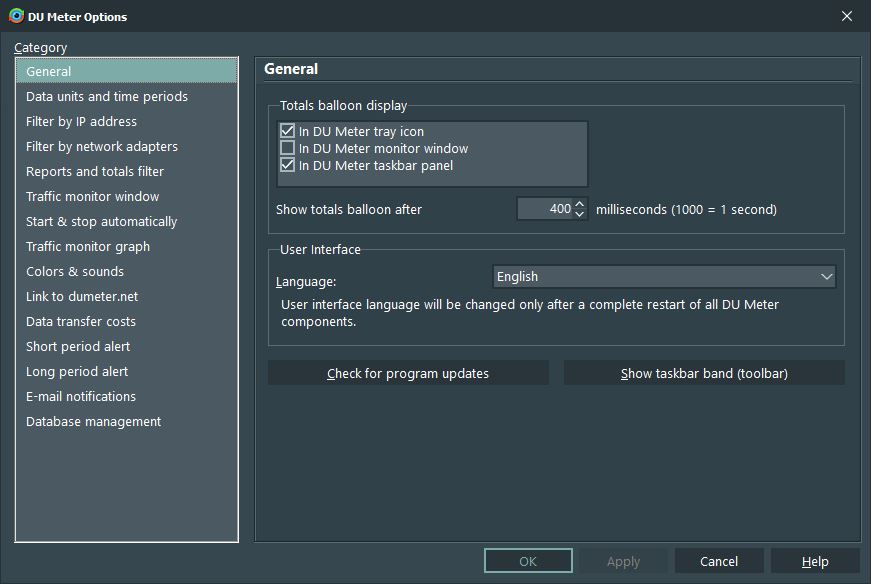Open 'Data transfer costs' category
871x584 pixels.
(127, 322)
